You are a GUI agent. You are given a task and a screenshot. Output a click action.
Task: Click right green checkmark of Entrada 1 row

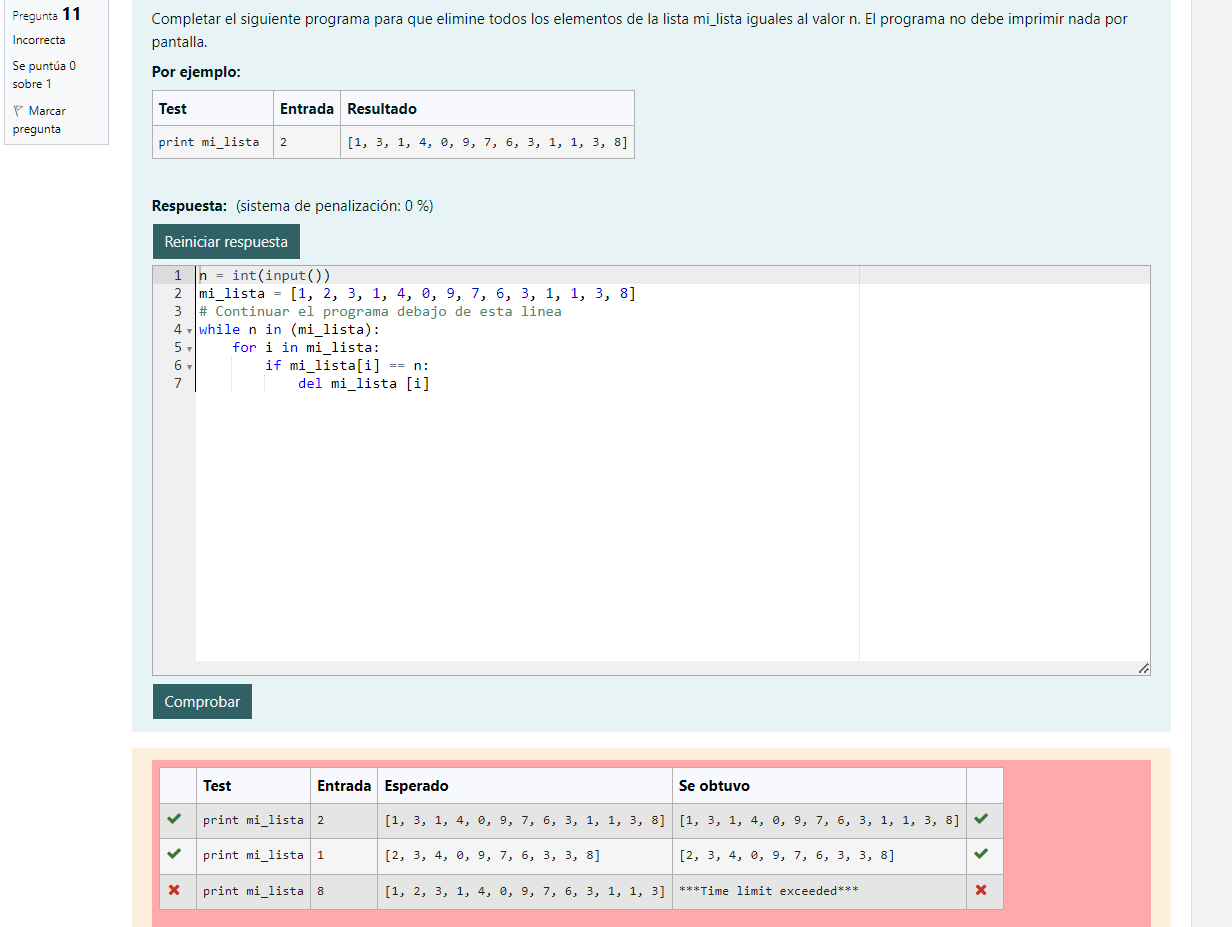point(981,854)
